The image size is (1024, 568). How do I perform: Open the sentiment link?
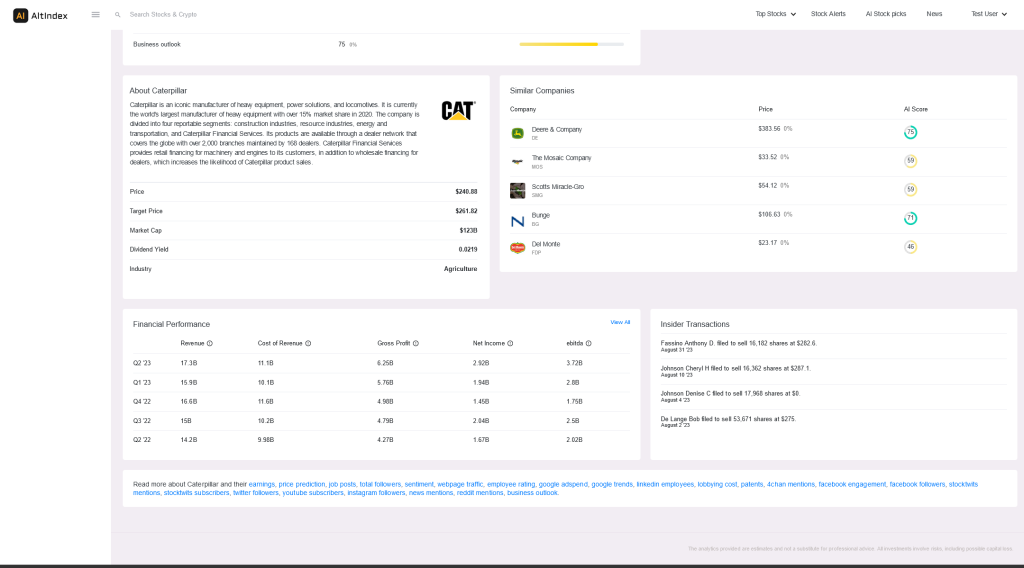click(x=419, y=484)
